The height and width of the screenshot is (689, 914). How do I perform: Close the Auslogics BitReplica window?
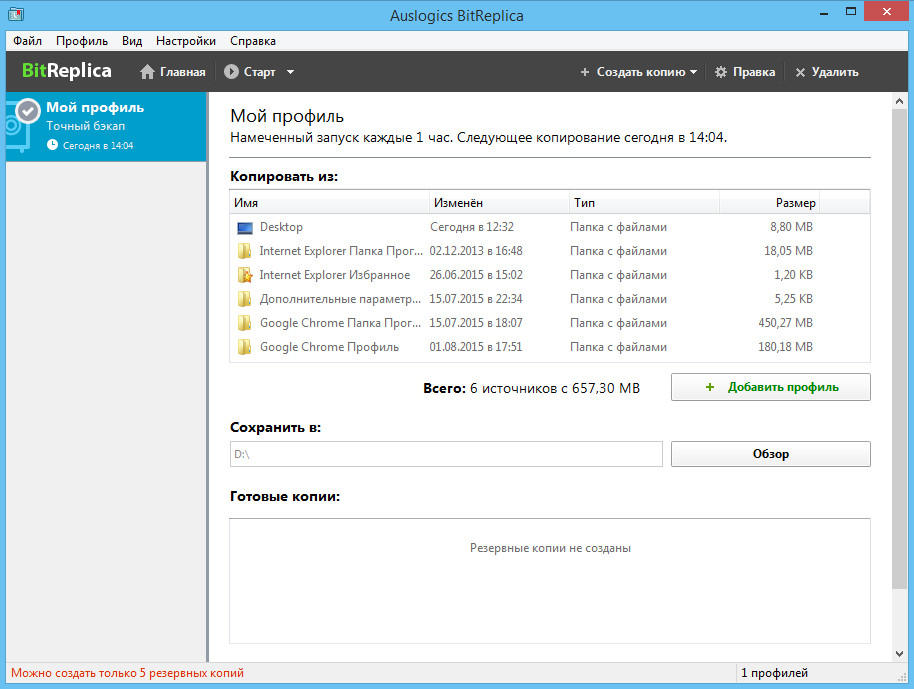(887, 12)
